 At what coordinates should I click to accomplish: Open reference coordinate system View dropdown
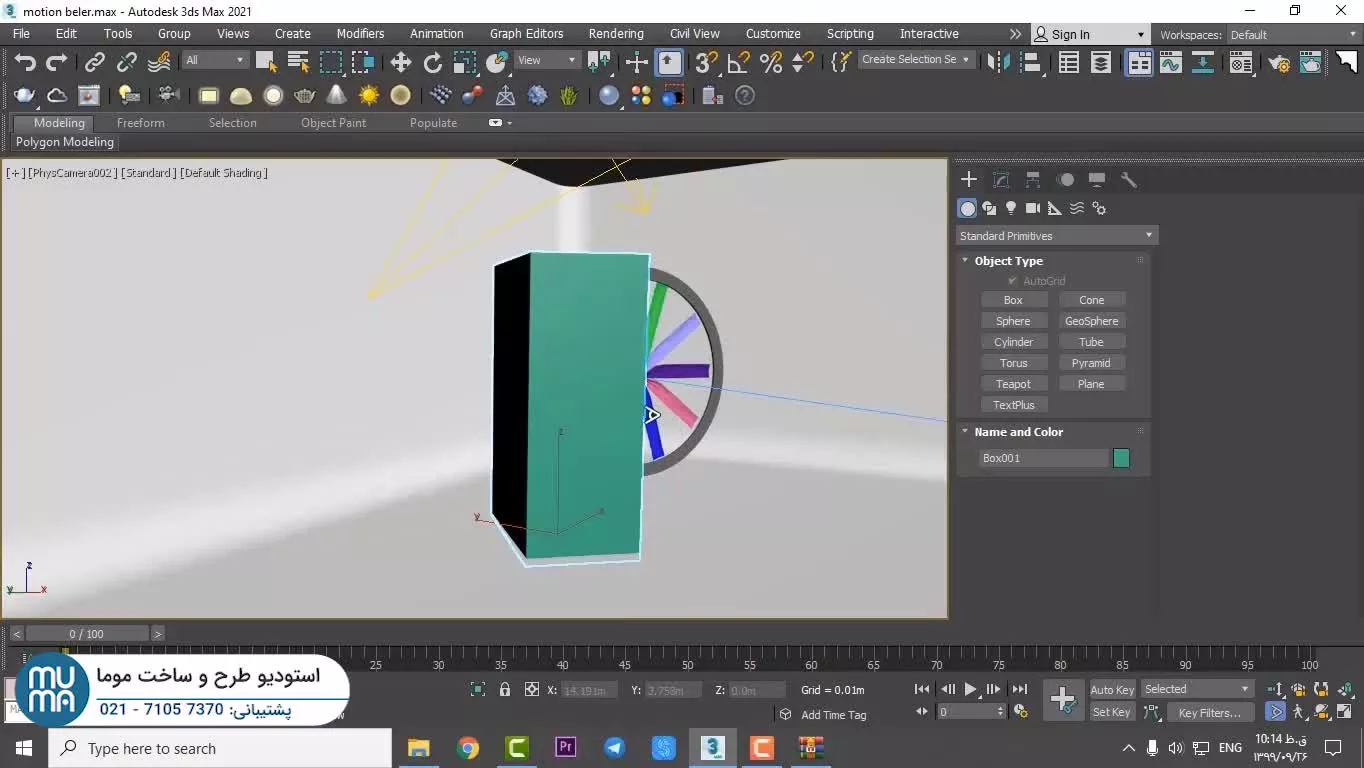coord(546,60)
